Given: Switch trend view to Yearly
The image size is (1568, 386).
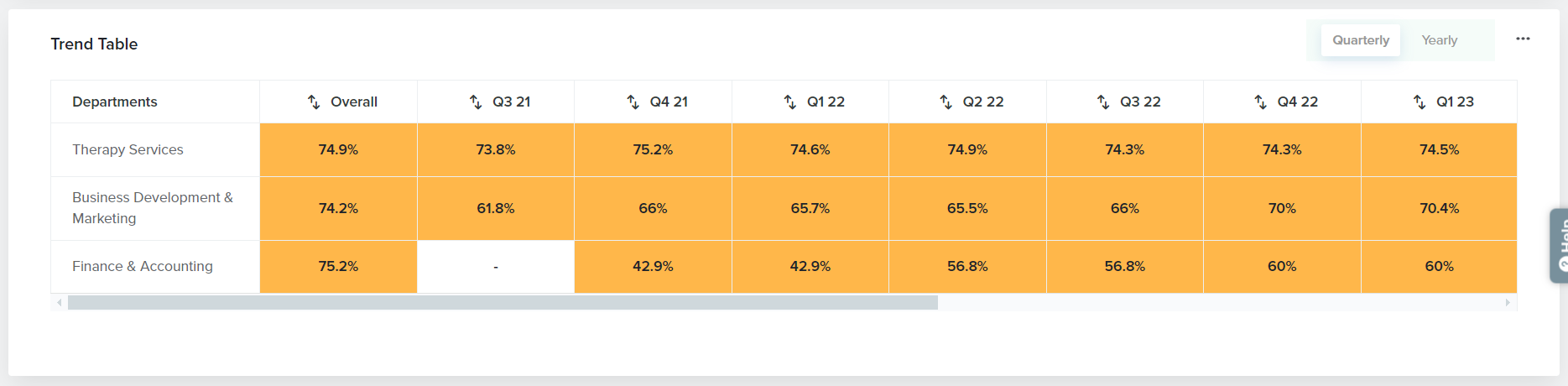Looking at the screenshot, I should click(1440, 40).
